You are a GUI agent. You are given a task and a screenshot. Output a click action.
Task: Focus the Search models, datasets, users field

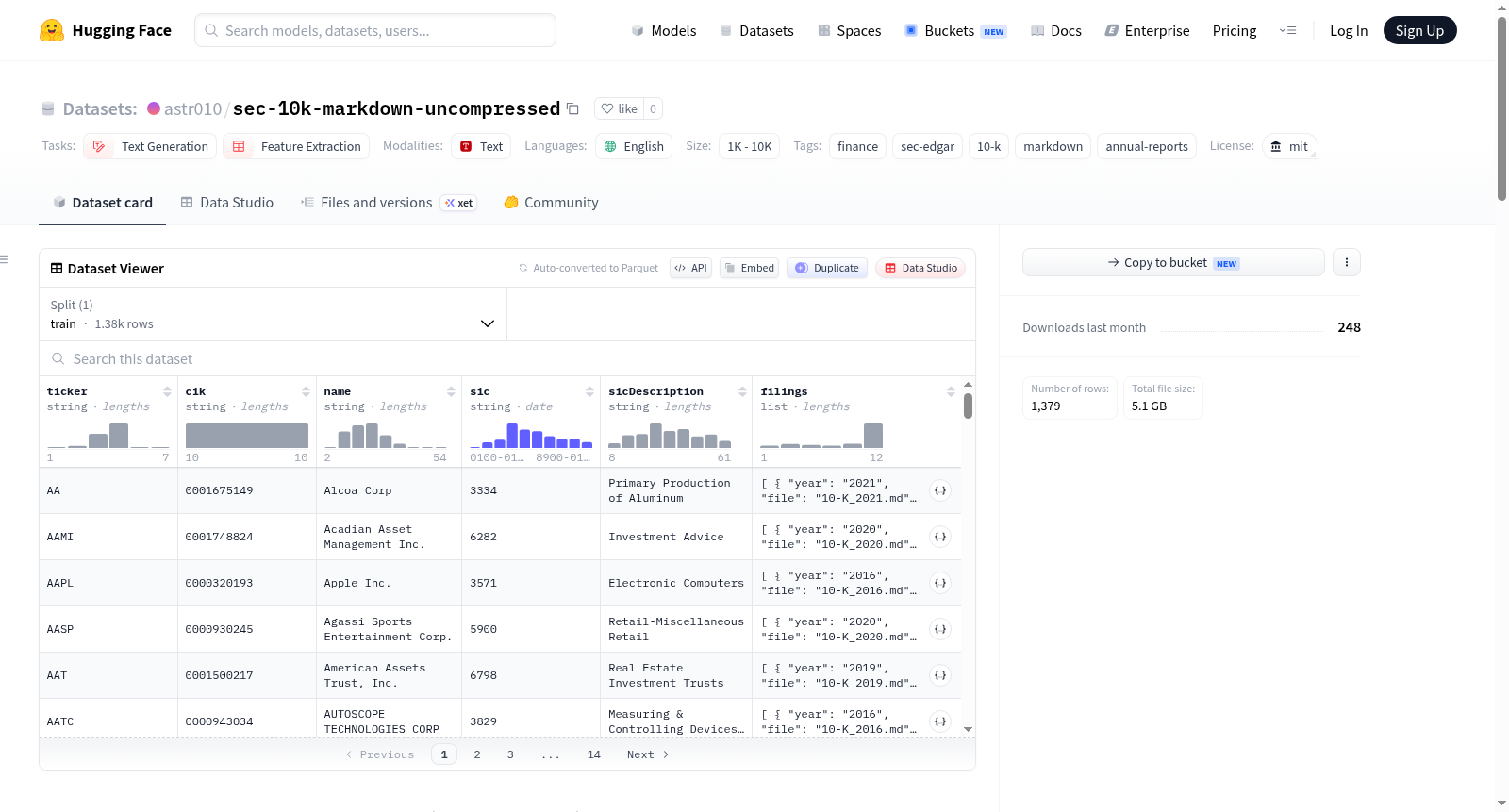pyautogui.click(x=375, y=30)
